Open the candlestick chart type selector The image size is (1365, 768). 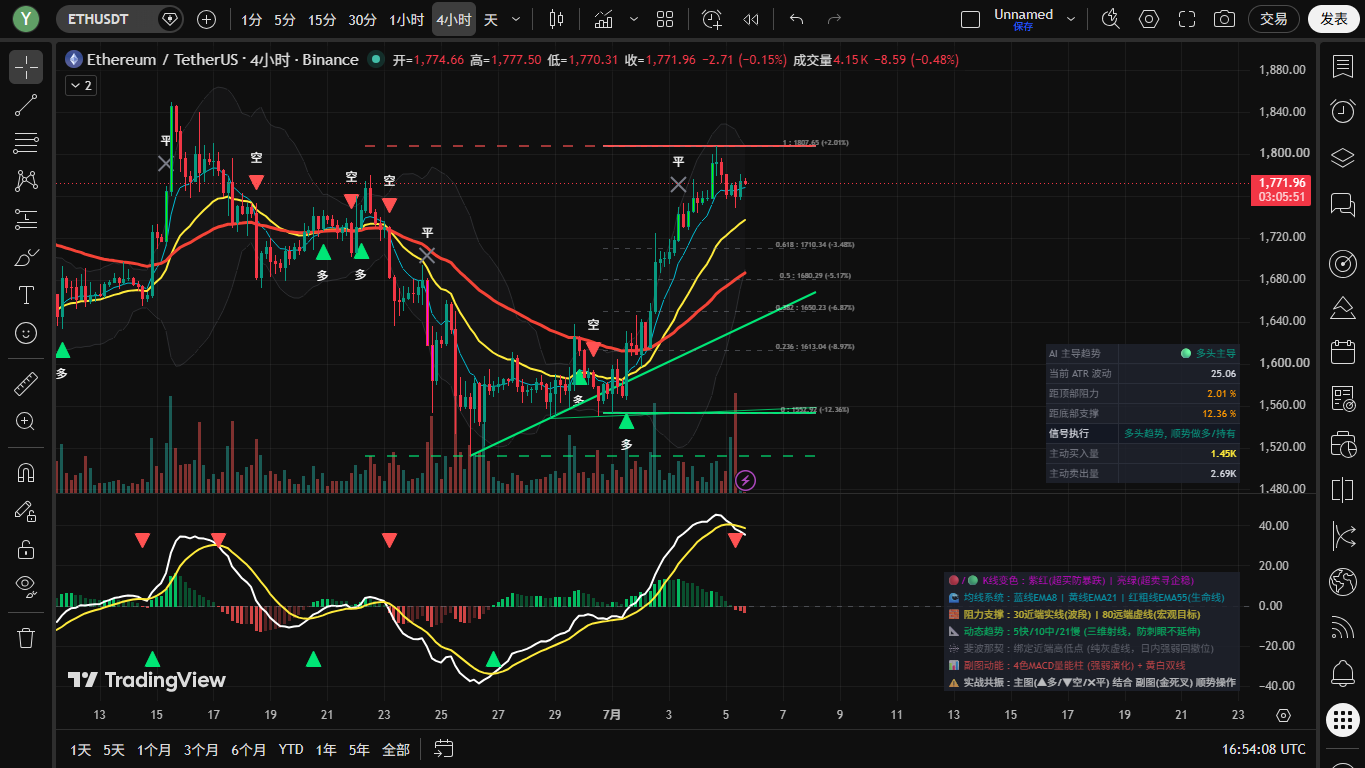click(x=557, y=19)
